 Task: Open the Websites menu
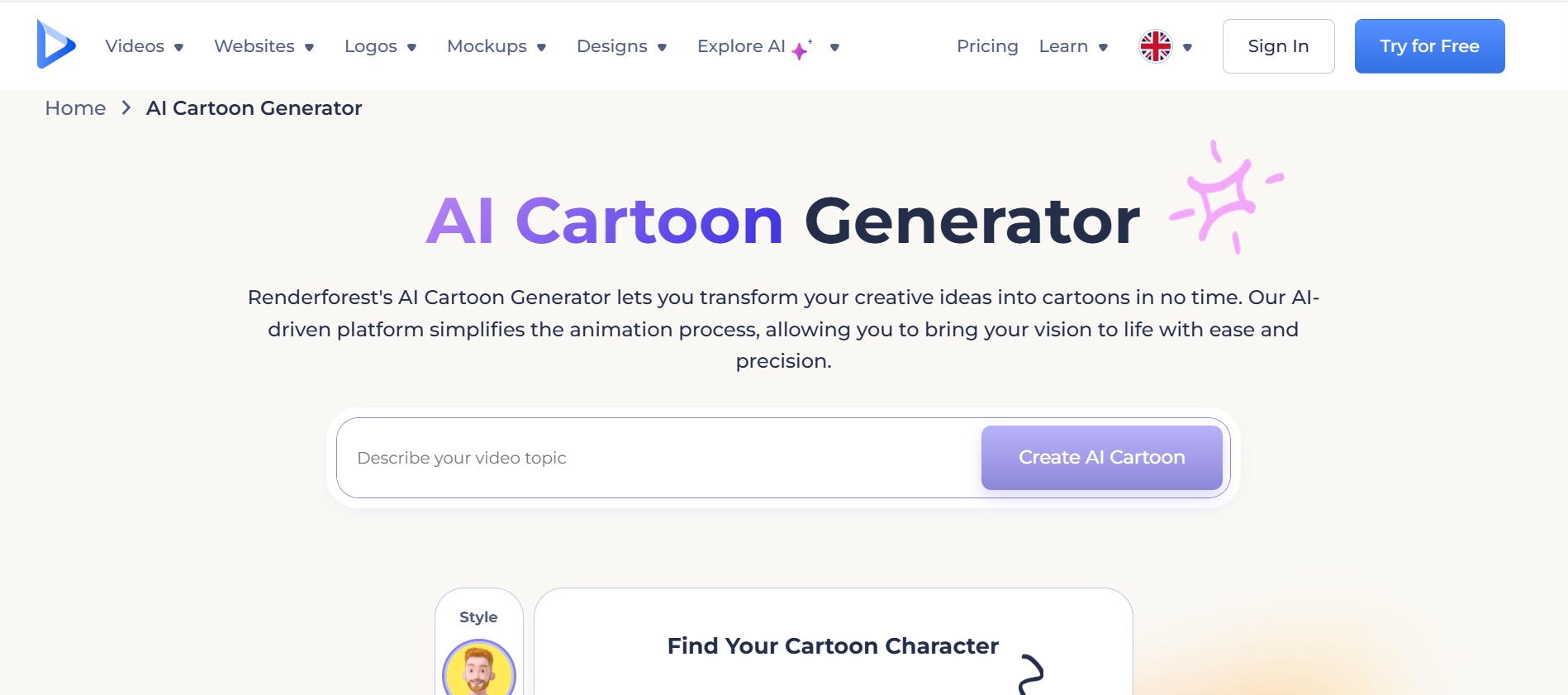[x=264, y=46]
